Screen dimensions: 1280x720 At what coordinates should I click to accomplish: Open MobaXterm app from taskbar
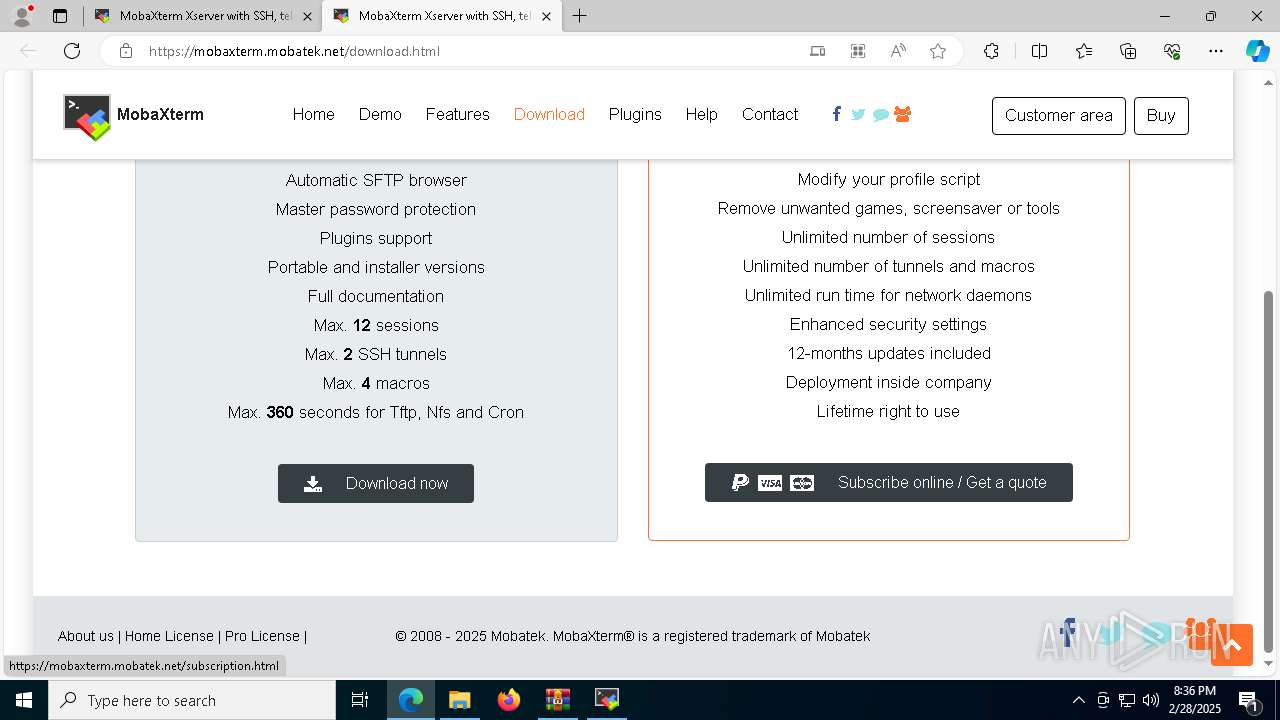click(607, 700)
